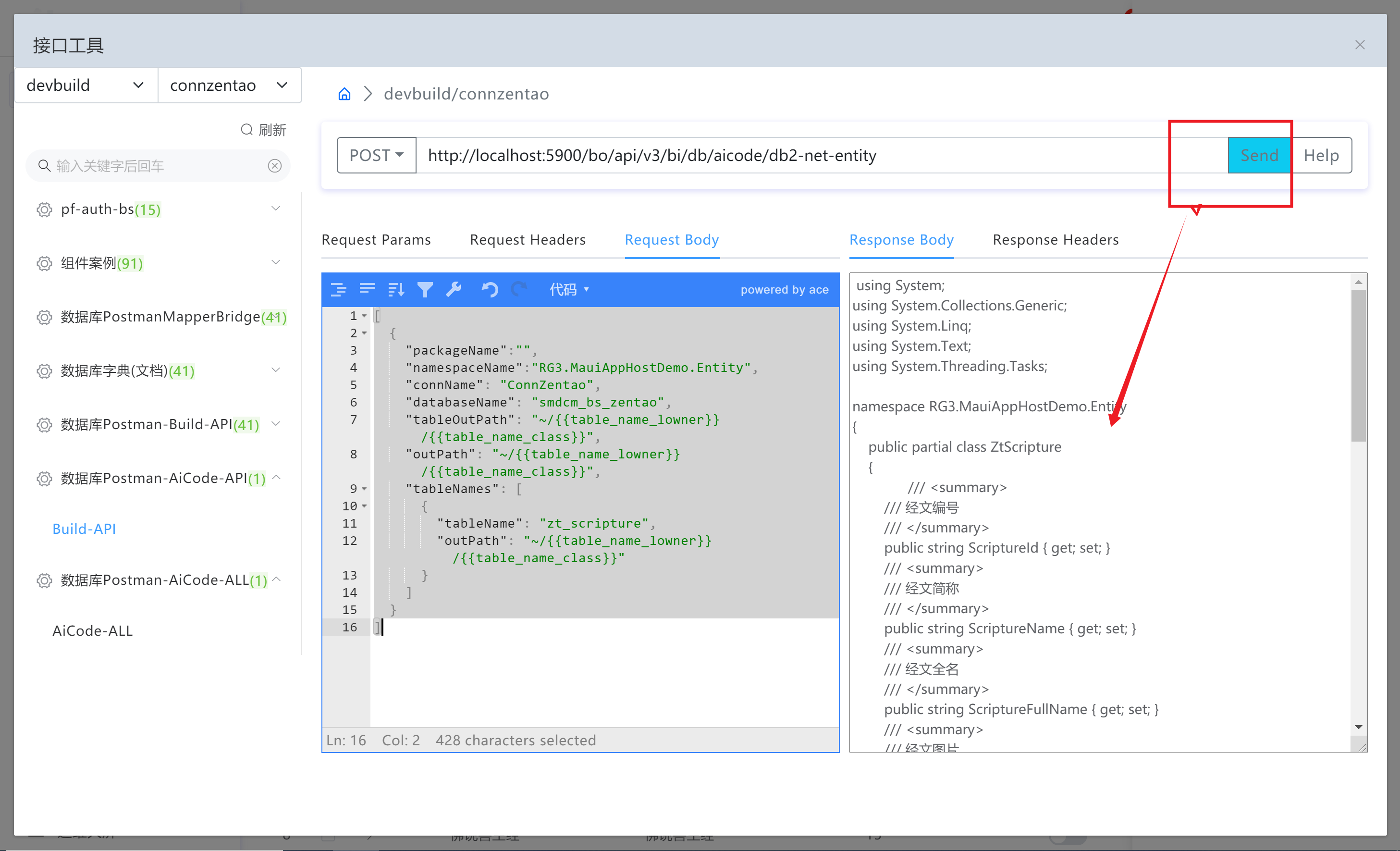Viewport: 1400px width, 851px height.
Task: Collapse the 数据库Postman-AiCode-ALL group
Action: [277, 580]
